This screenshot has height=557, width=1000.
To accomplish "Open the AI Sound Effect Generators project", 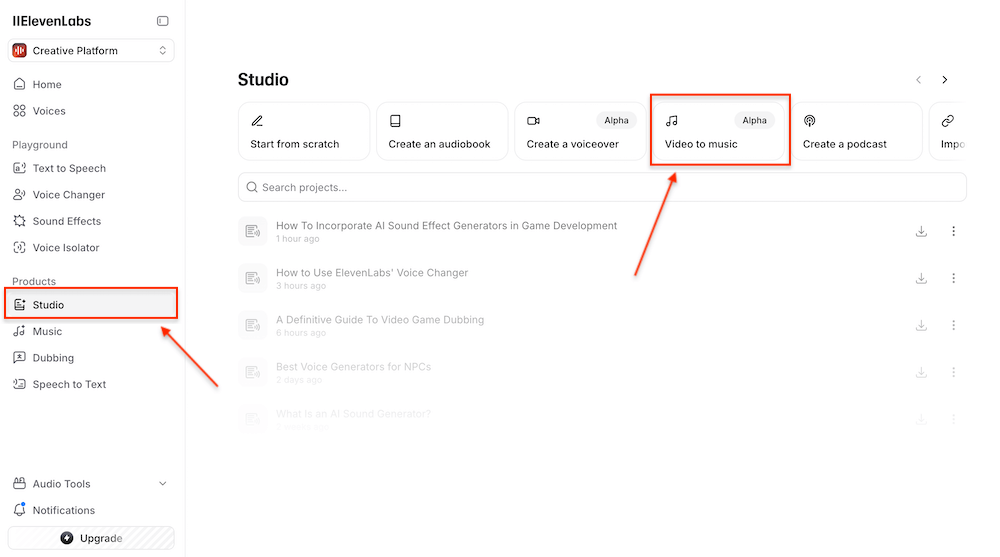I will pyautogui.click(x=446, y=226).
